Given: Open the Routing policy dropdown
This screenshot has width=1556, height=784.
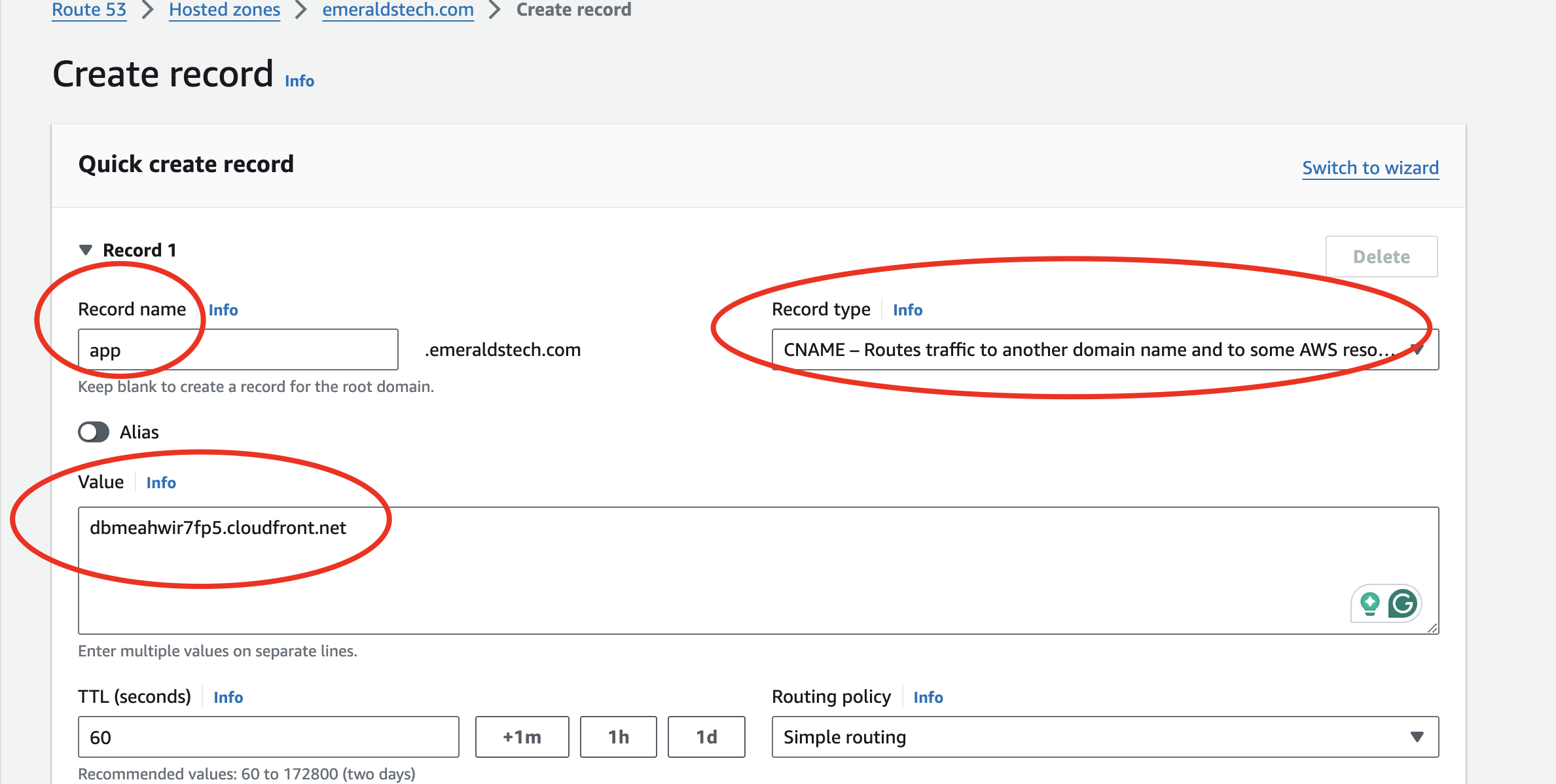Looking at the screenshot, I should pos(1104,737).
